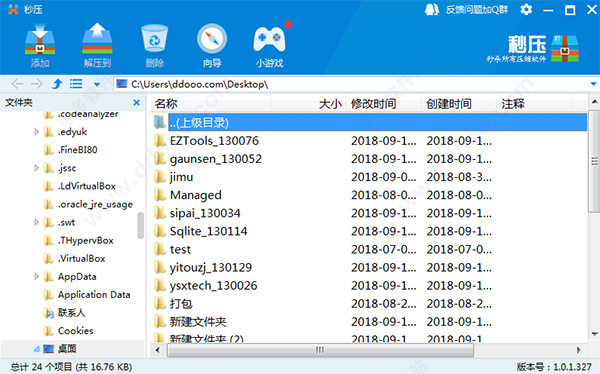Expand the .jssc tree node
Image resolution: width=600 pixels, height=374 pixels.
point(36,168)
